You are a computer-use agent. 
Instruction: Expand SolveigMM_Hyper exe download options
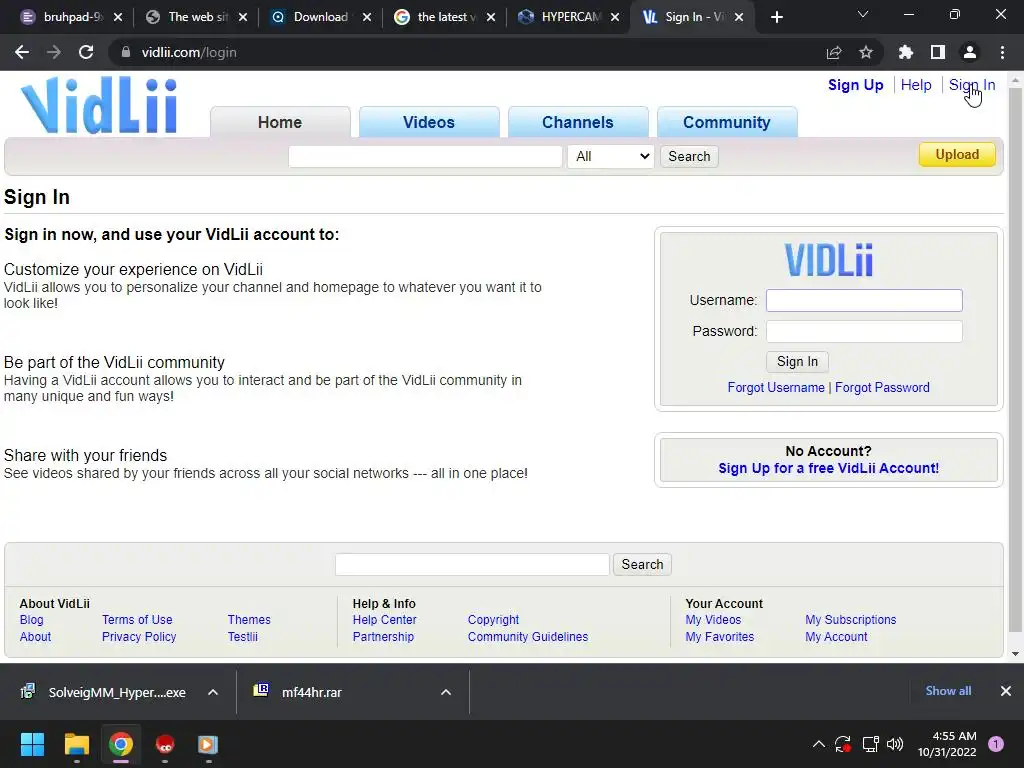[x=213, y=692]
